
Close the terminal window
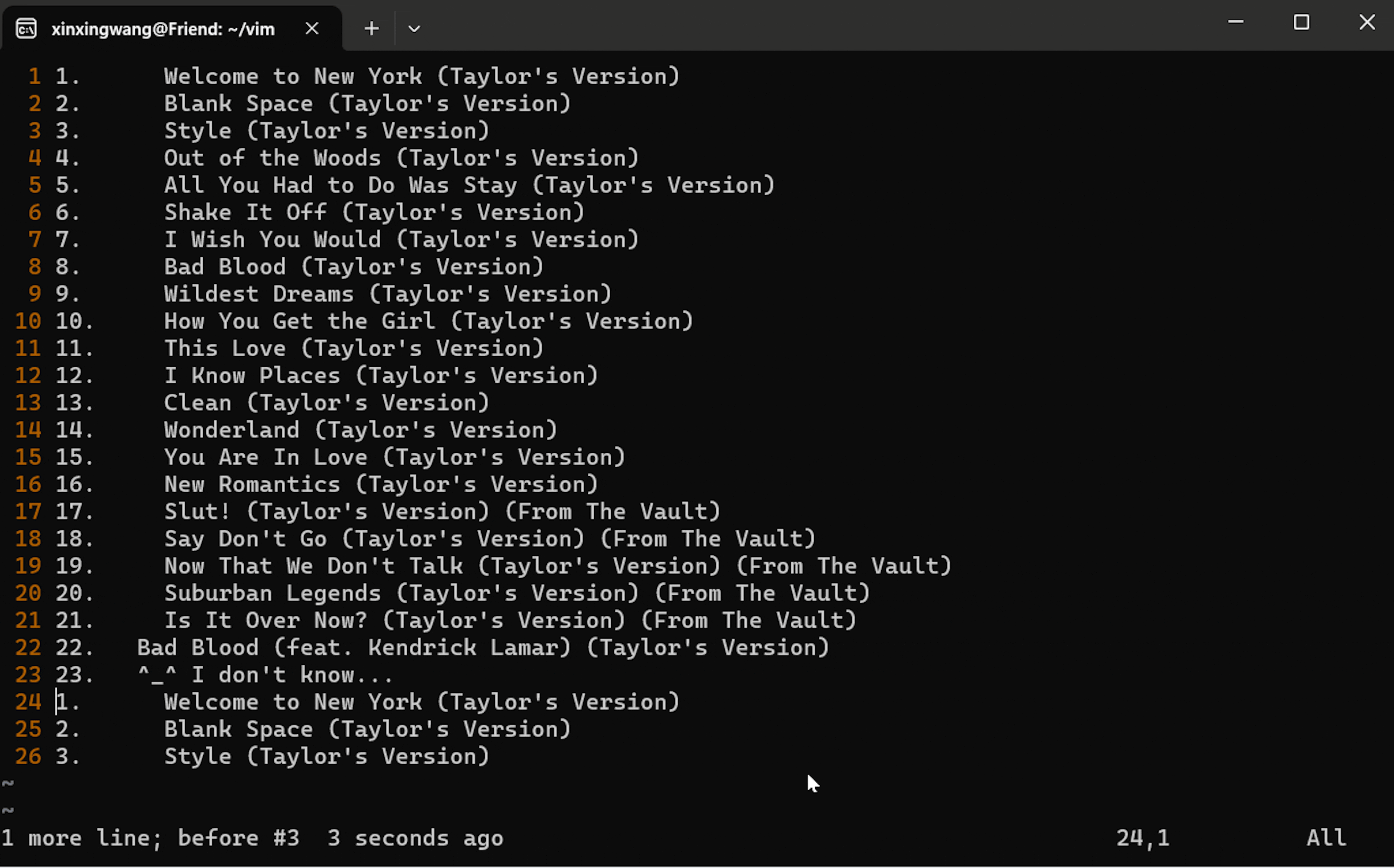1367,23
